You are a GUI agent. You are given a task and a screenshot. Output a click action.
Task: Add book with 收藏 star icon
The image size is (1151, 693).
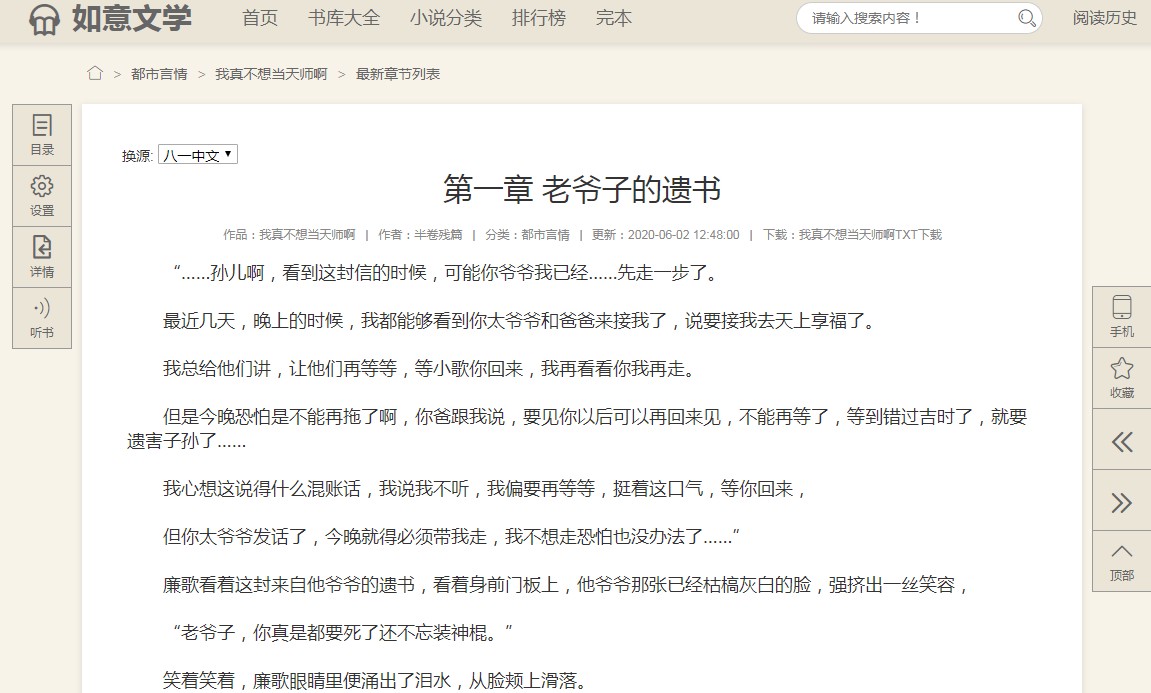(1121, 377)
